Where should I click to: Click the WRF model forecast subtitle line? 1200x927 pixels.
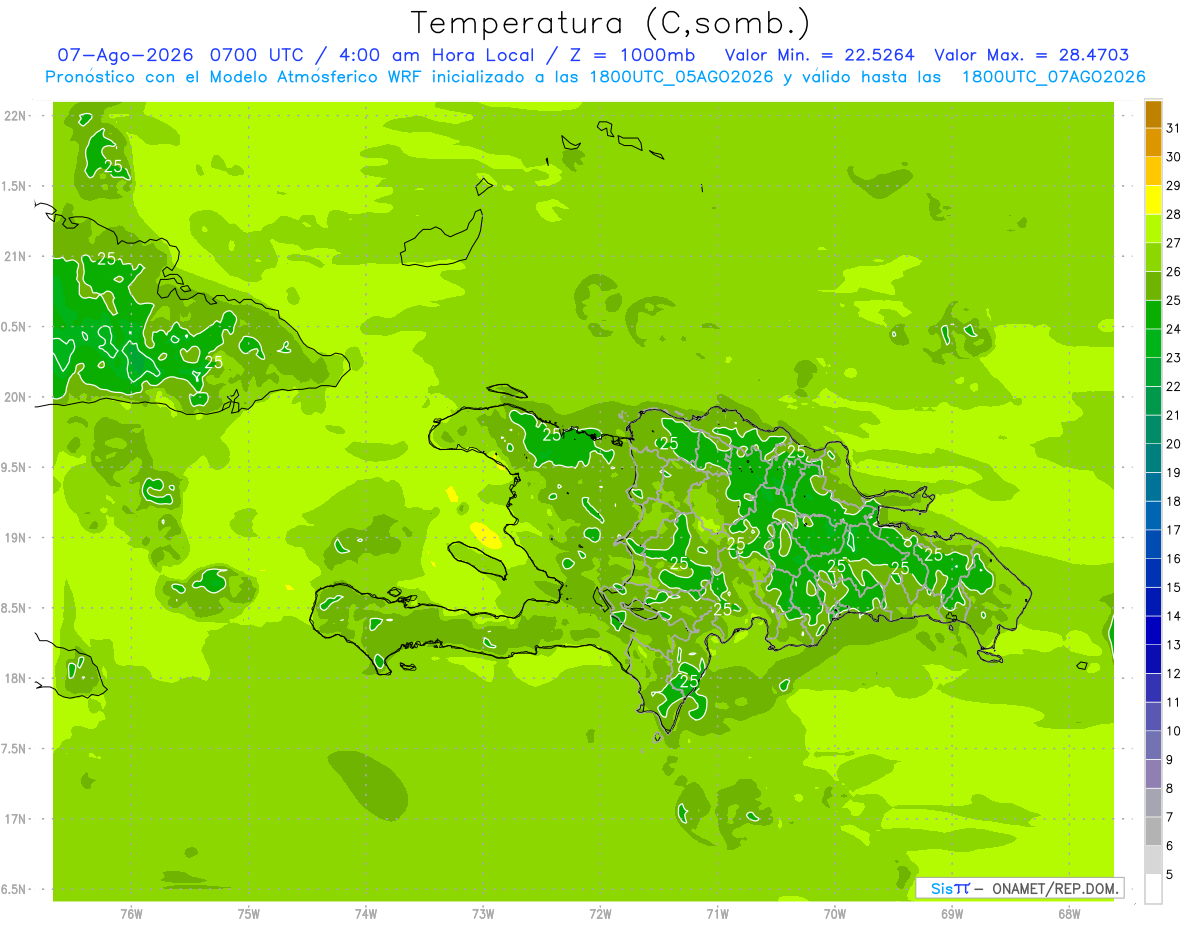[x=595, y=77]
